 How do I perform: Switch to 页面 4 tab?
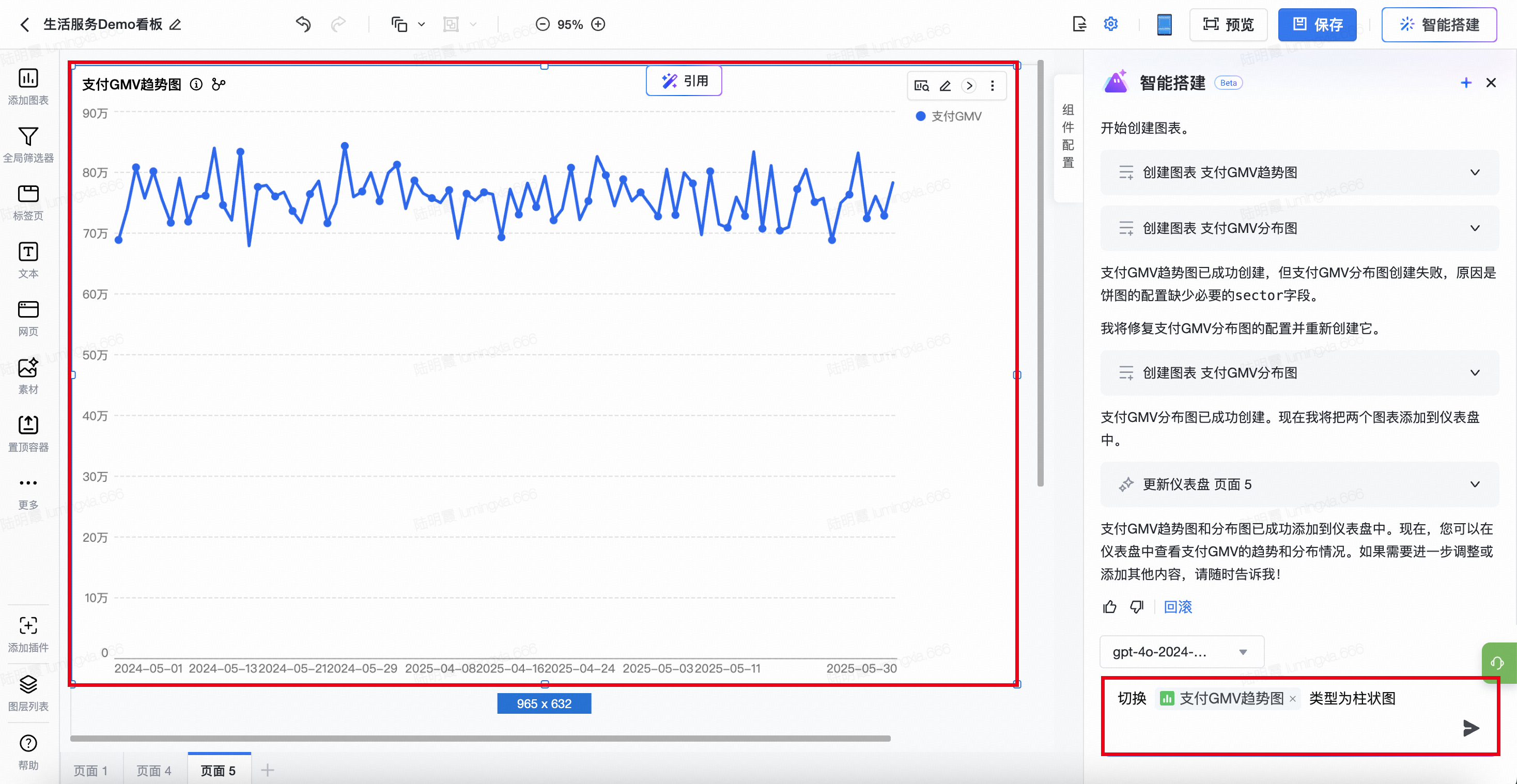[153, 771]
